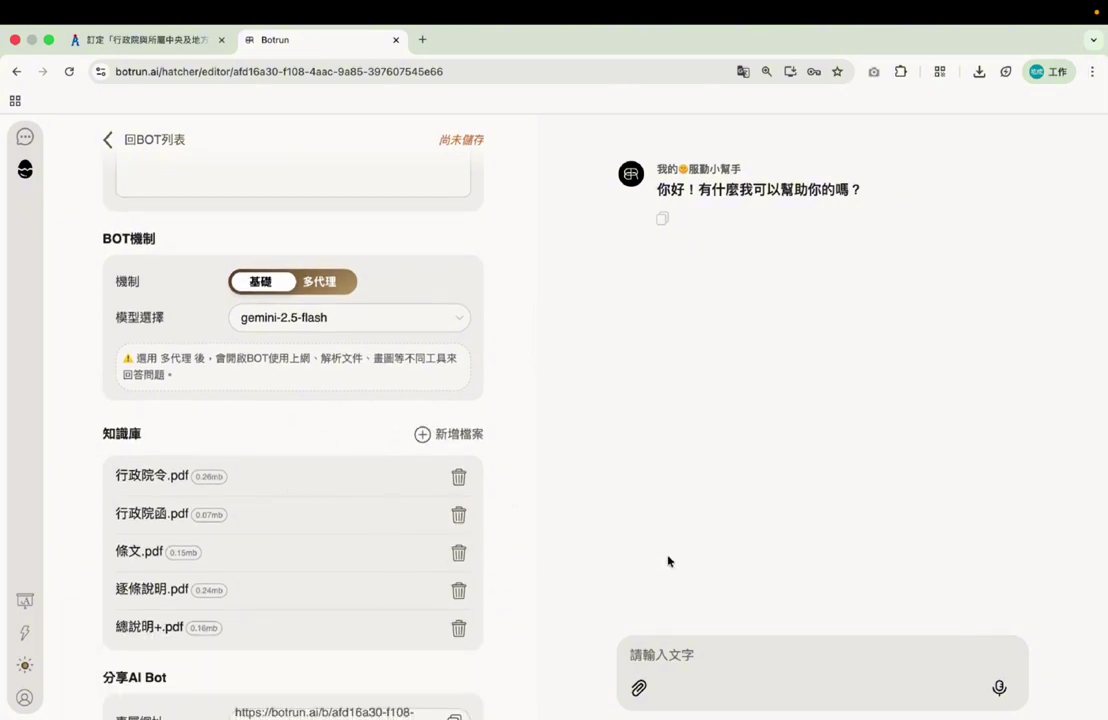Switch to the 訂定「行政院與所屬中央及地方 tab
Image resolution: width=1108 pixels, height=720 pixels.
148,40
